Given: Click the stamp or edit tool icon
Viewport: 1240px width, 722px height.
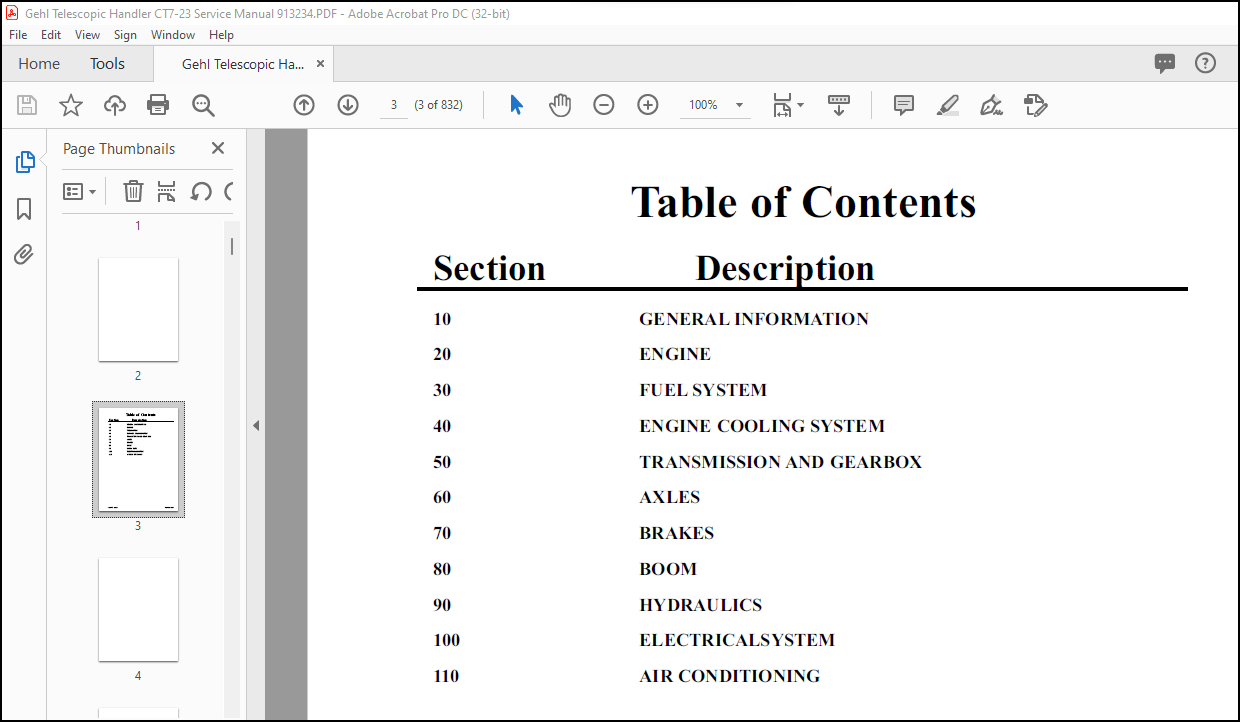Looking at the screenshot, I should 1036,105.
